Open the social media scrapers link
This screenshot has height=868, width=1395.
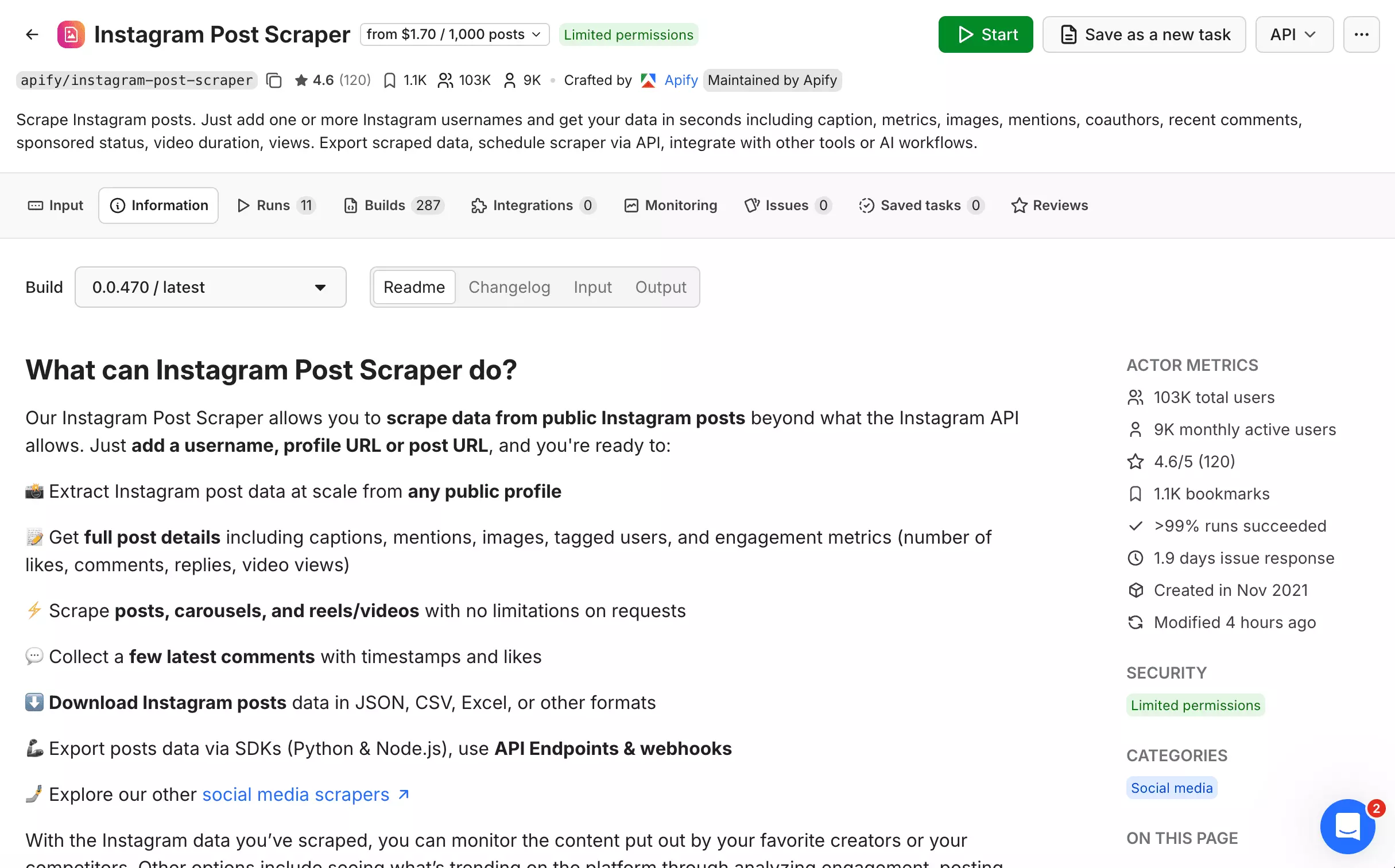[296, 795]
